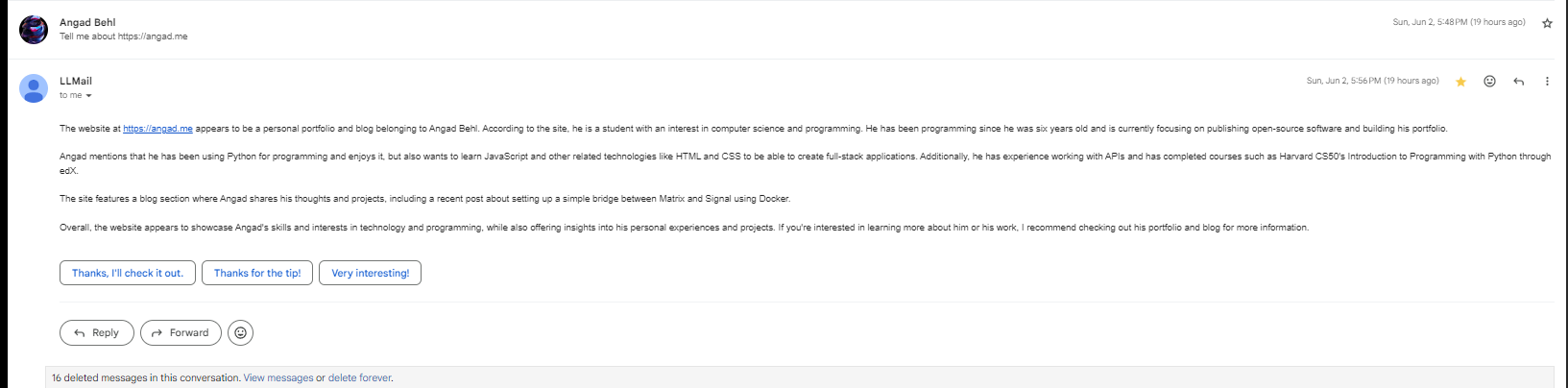
Task: Click 'View messages' link for deleted messages
Action: point(278,378)
